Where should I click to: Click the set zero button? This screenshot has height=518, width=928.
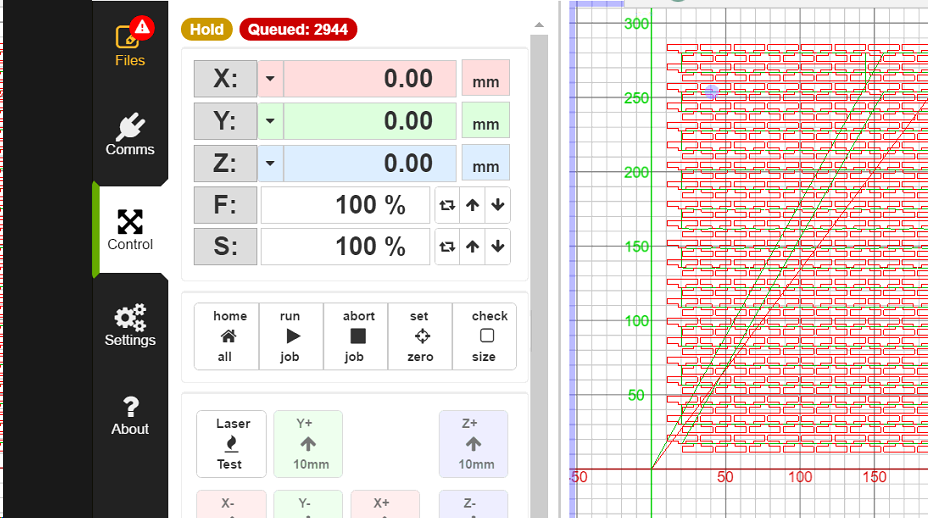coord(420,336)
